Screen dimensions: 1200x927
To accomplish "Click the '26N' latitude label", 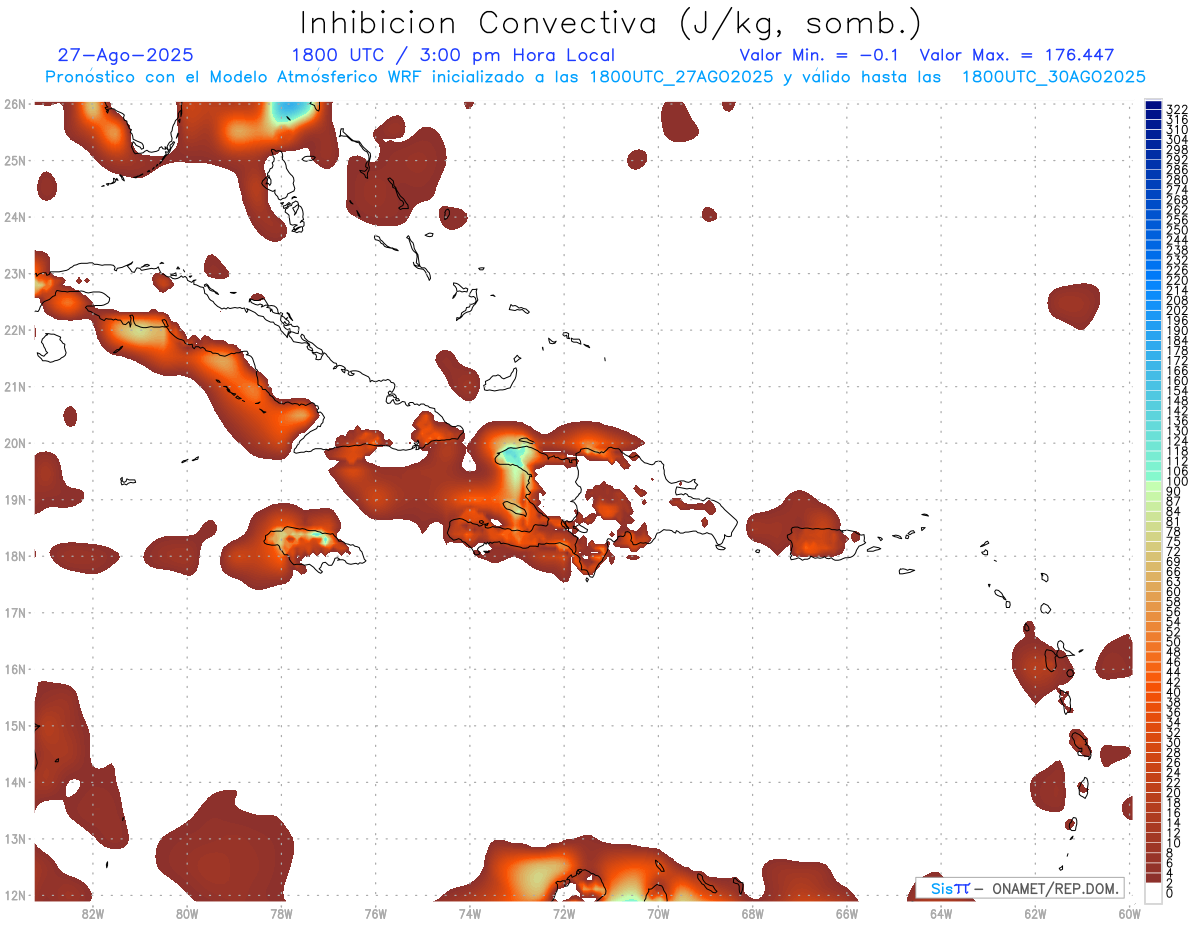I will tap(14, 103).
